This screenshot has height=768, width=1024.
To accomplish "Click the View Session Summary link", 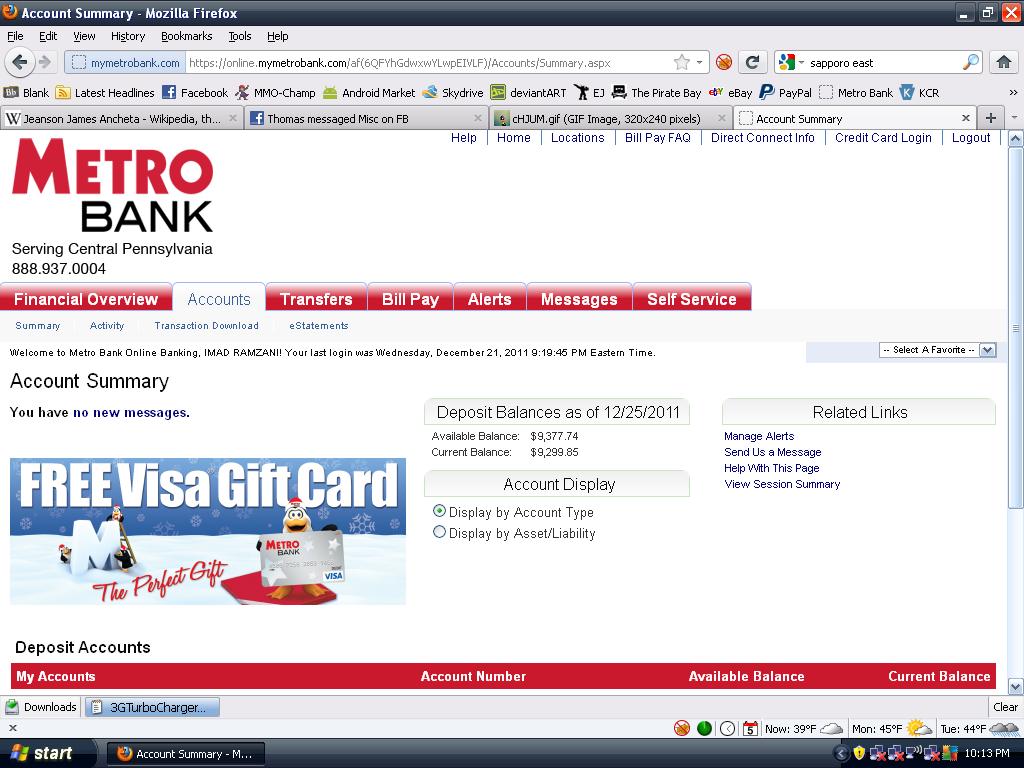I will coord(782,484).
